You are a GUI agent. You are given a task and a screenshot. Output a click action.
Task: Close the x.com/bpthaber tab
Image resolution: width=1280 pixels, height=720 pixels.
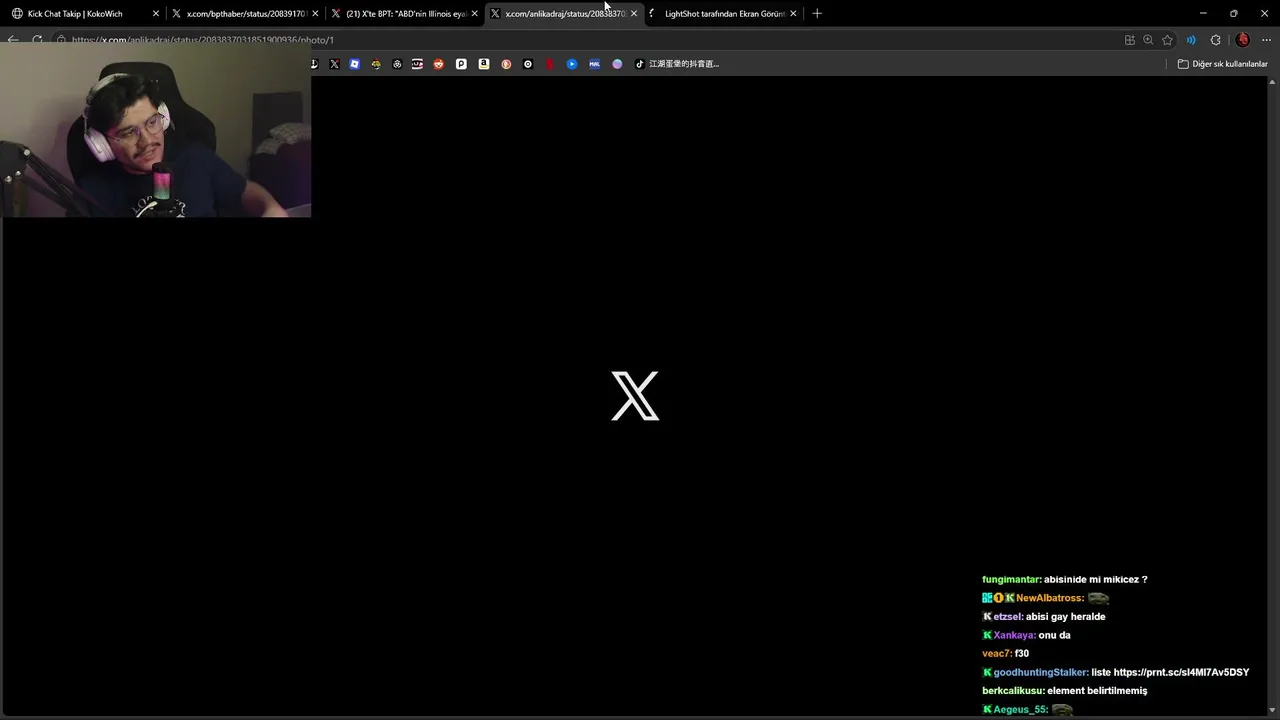coord(315,14)
